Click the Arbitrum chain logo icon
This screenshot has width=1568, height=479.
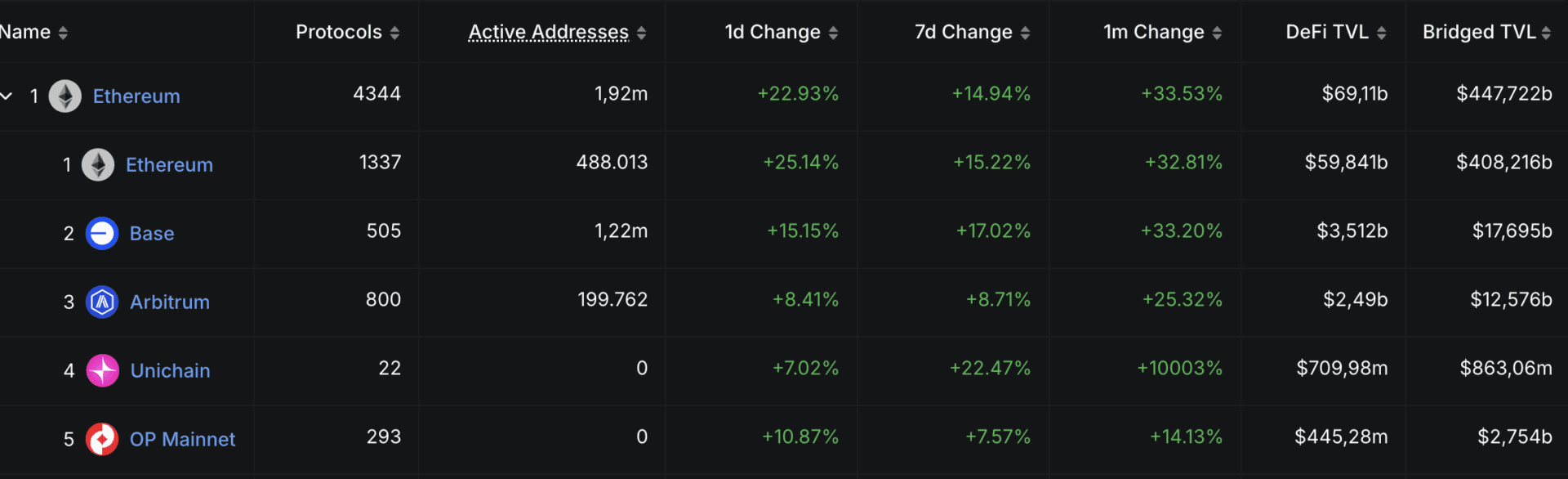tap(102, 302)
